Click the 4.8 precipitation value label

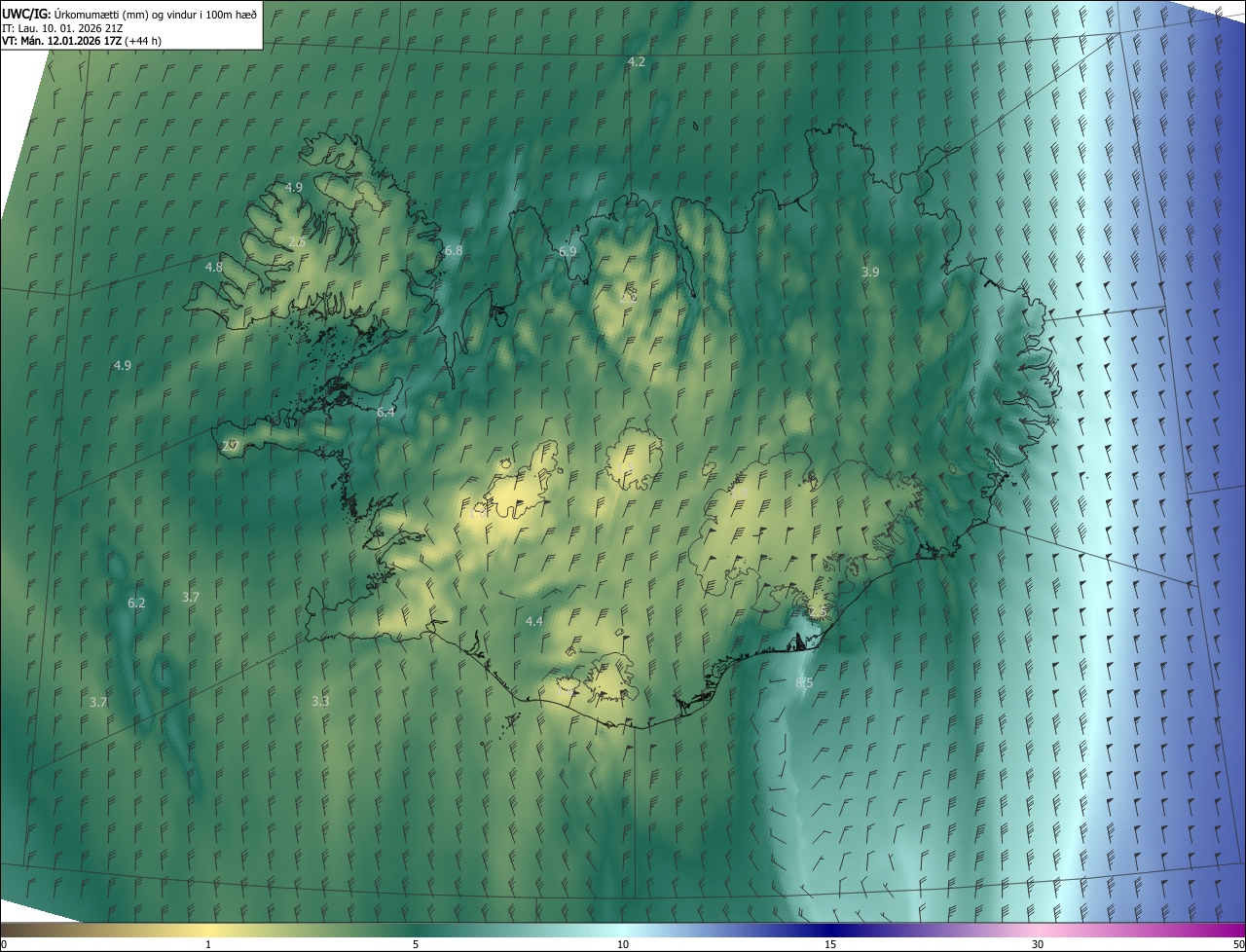(x=214, y=267)
